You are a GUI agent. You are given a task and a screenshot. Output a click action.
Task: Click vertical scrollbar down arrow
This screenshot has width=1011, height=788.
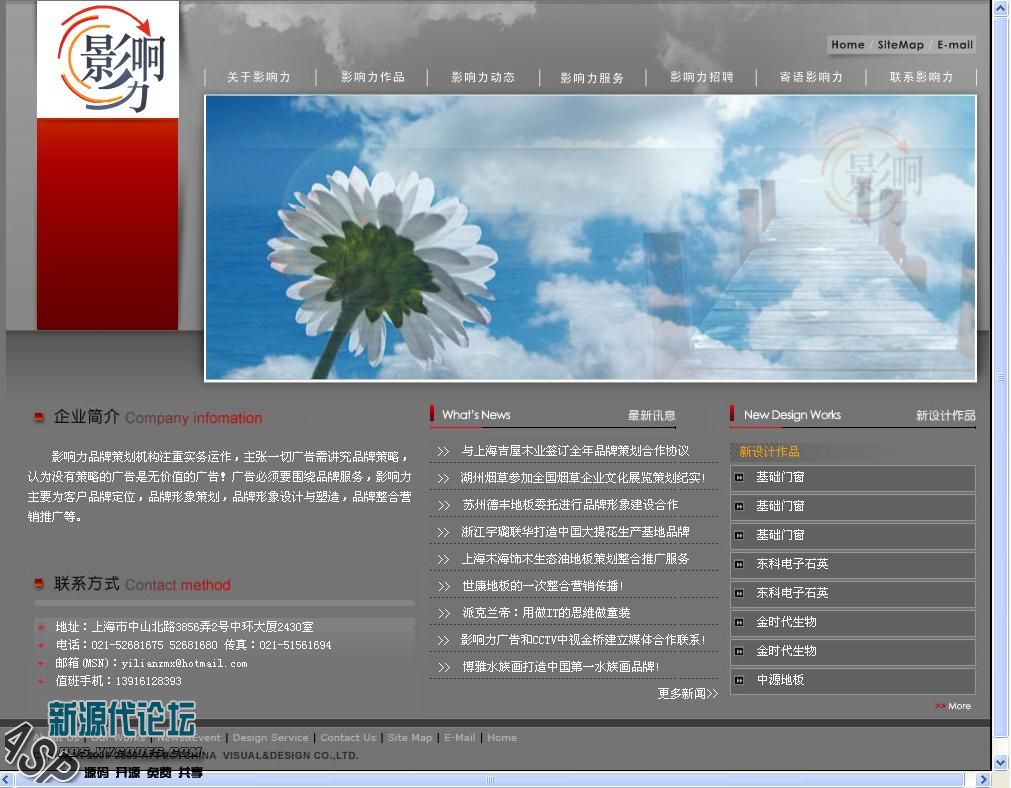(1001, 762)
